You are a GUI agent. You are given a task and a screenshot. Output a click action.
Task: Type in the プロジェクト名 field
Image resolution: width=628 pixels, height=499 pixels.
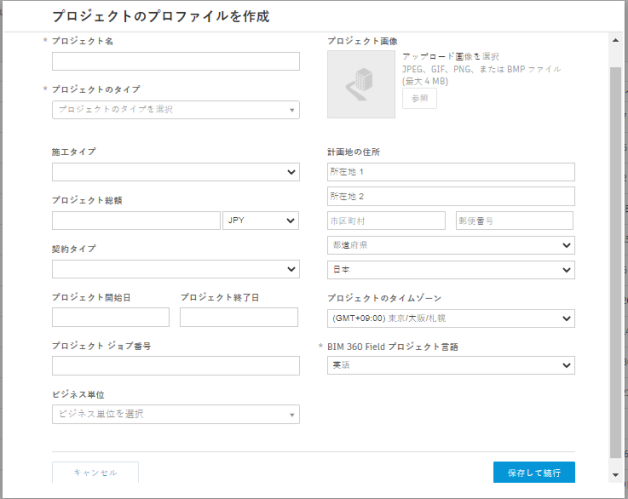coord(175,62)
